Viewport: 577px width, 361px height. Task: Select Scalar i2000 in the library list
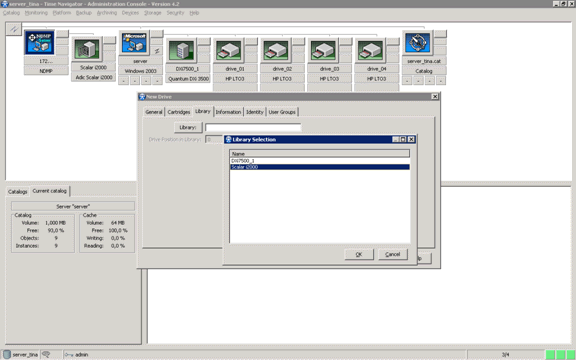319,167
